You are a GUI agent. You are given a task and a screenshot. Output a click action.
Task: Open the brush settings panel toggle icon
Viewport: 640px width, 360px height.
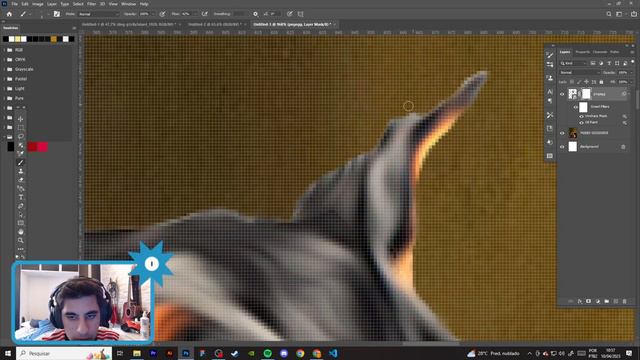tap(57, 14)
